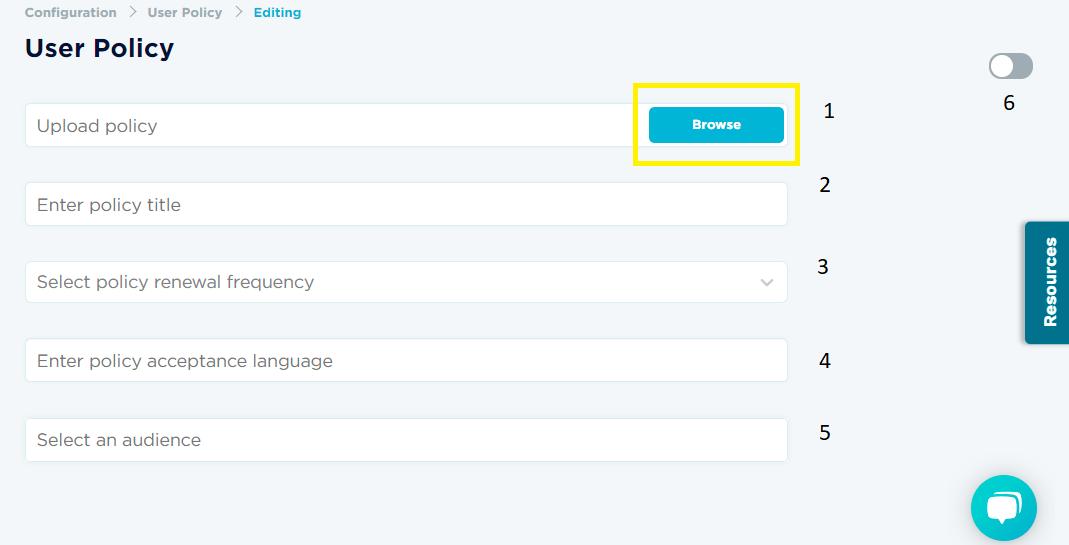This screenshot has height=545, width=1069.
Task: Navigate to User Policy breadcrumb link
Action: (x=184, y=13)
